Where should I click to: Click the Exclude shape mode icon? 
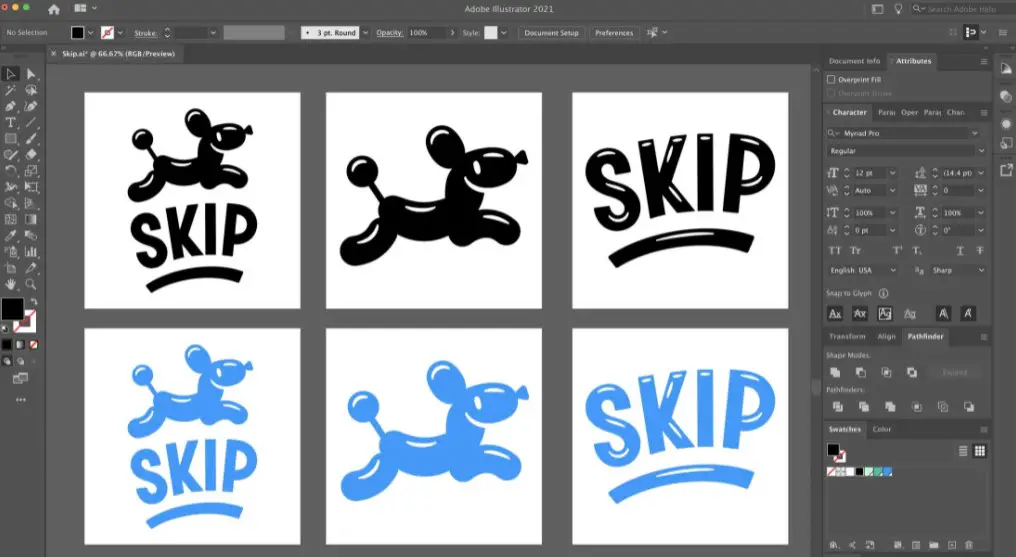click(912, 372)
